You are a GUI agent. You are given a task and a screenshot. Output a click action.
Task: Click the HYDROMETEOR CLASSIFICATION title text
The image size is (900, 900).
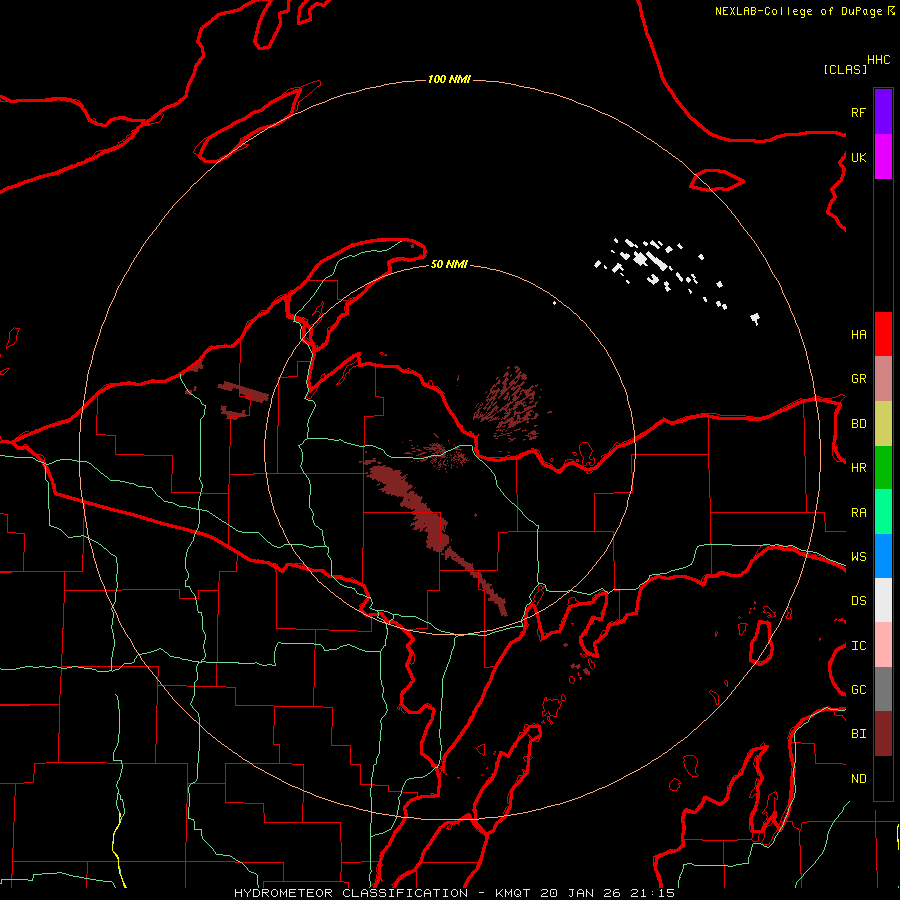point(351,893)
